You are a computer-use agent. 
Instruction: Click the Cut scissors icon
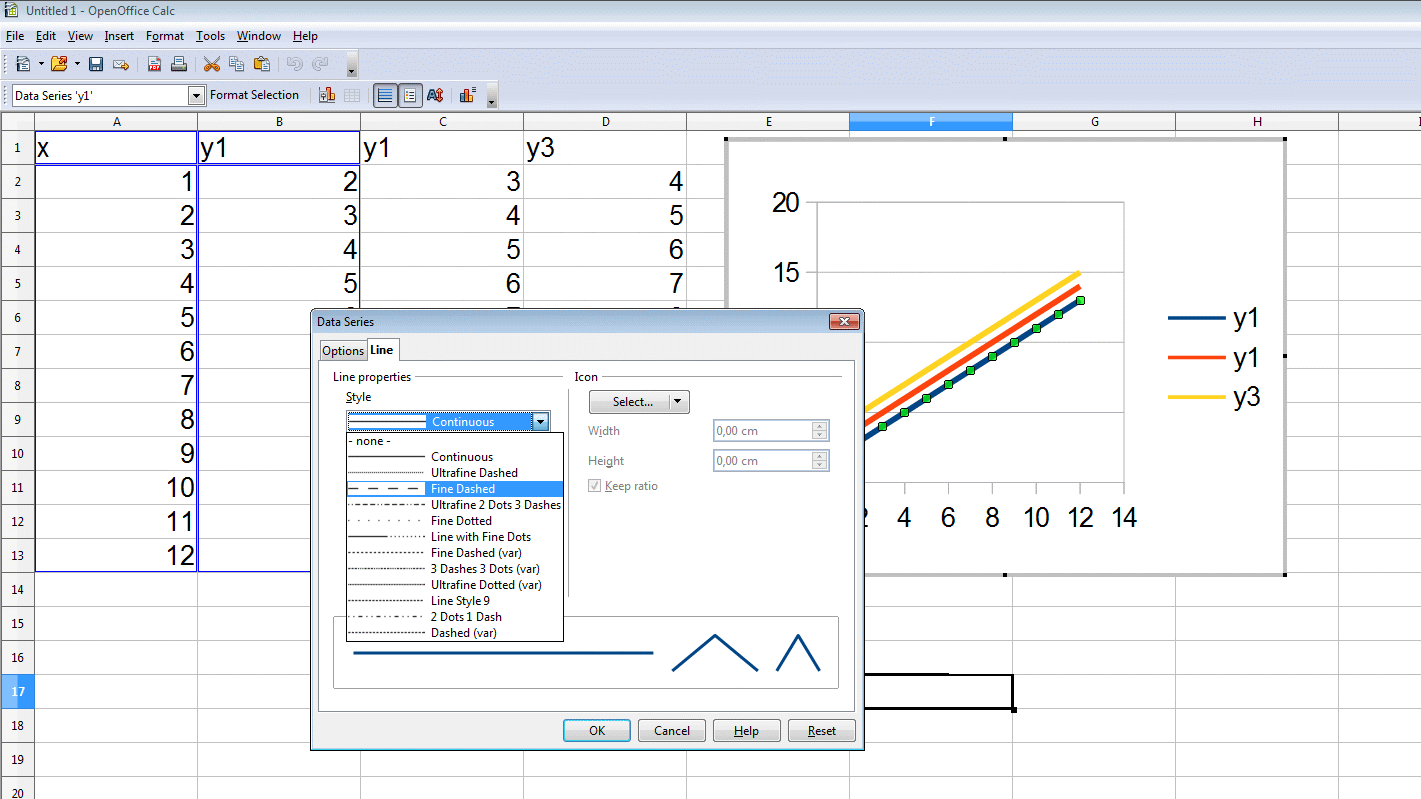coord(211,64)
